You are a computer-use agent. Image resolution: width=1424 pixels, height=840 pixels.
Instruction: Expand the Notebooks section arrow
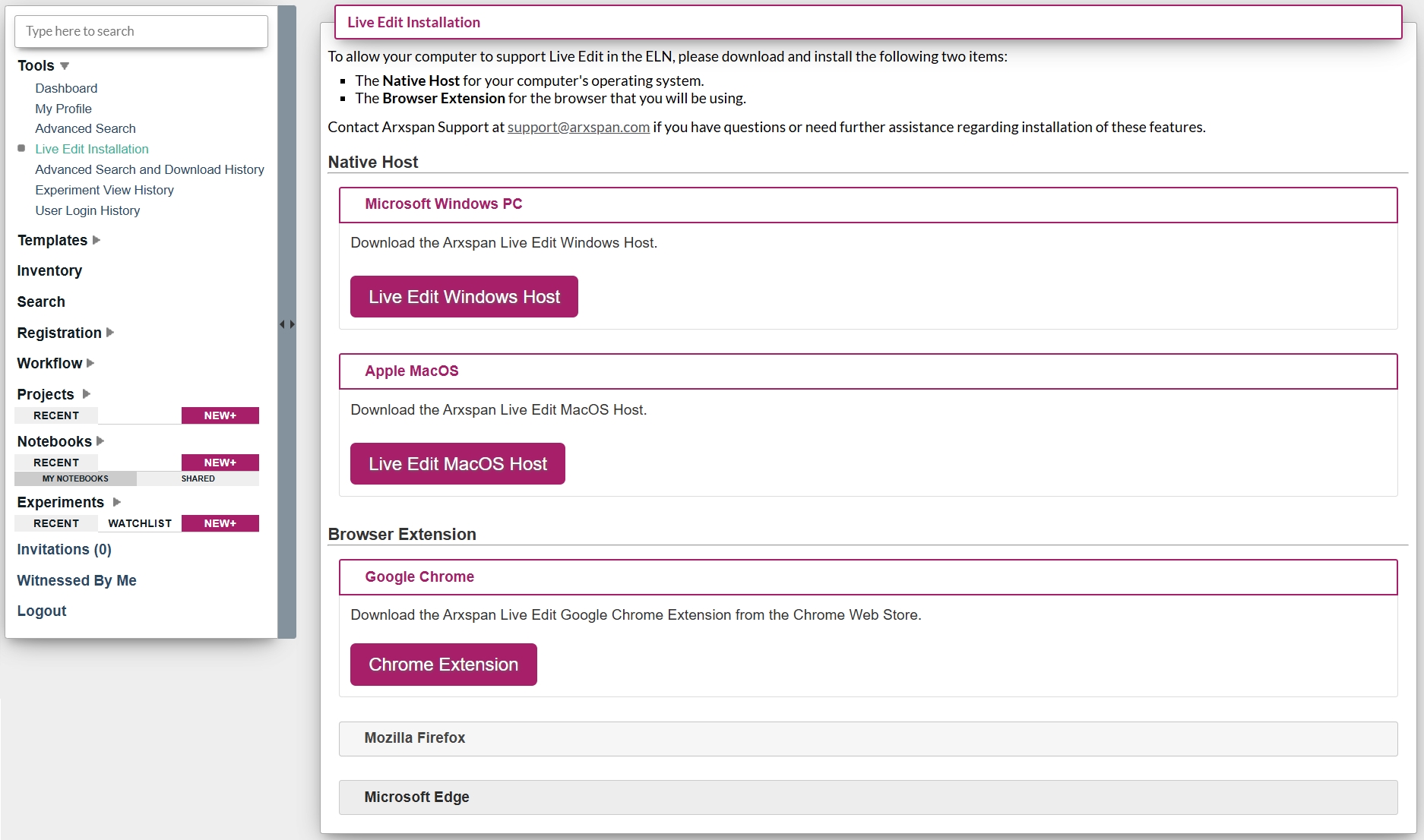100,441
